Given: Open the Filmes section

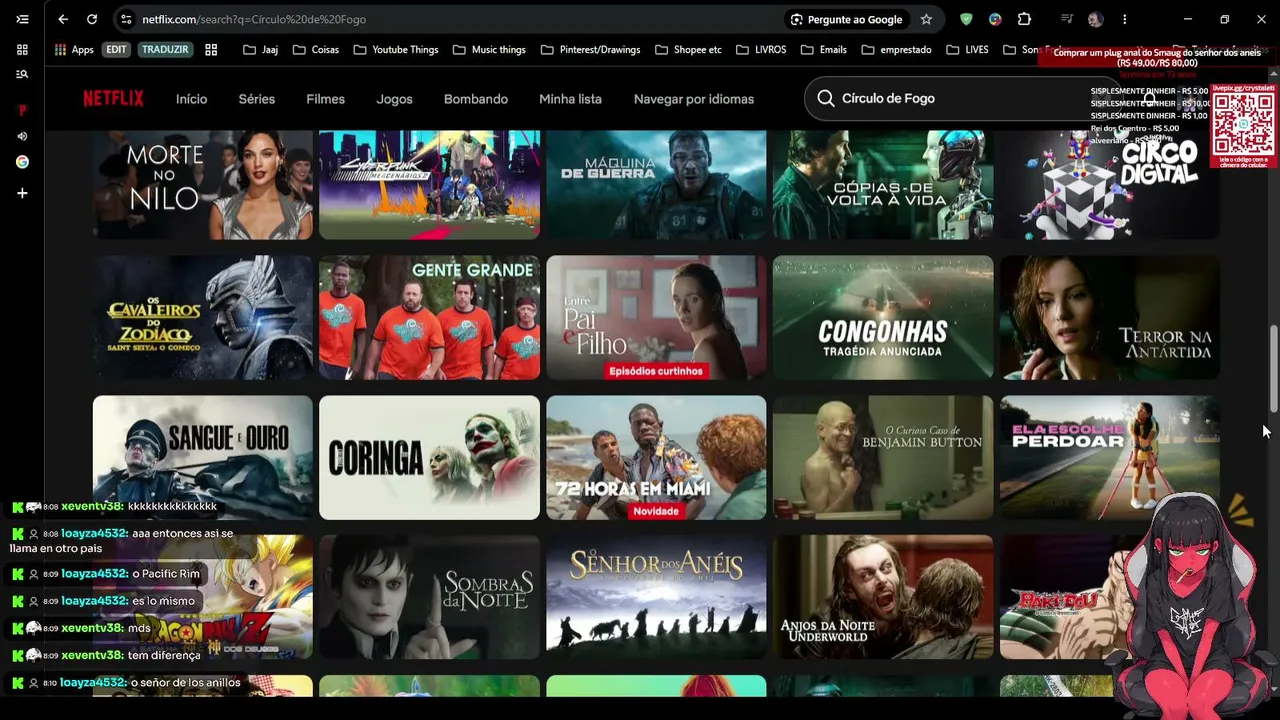Looking at the screenshot, I should click(x=325, y=99).
